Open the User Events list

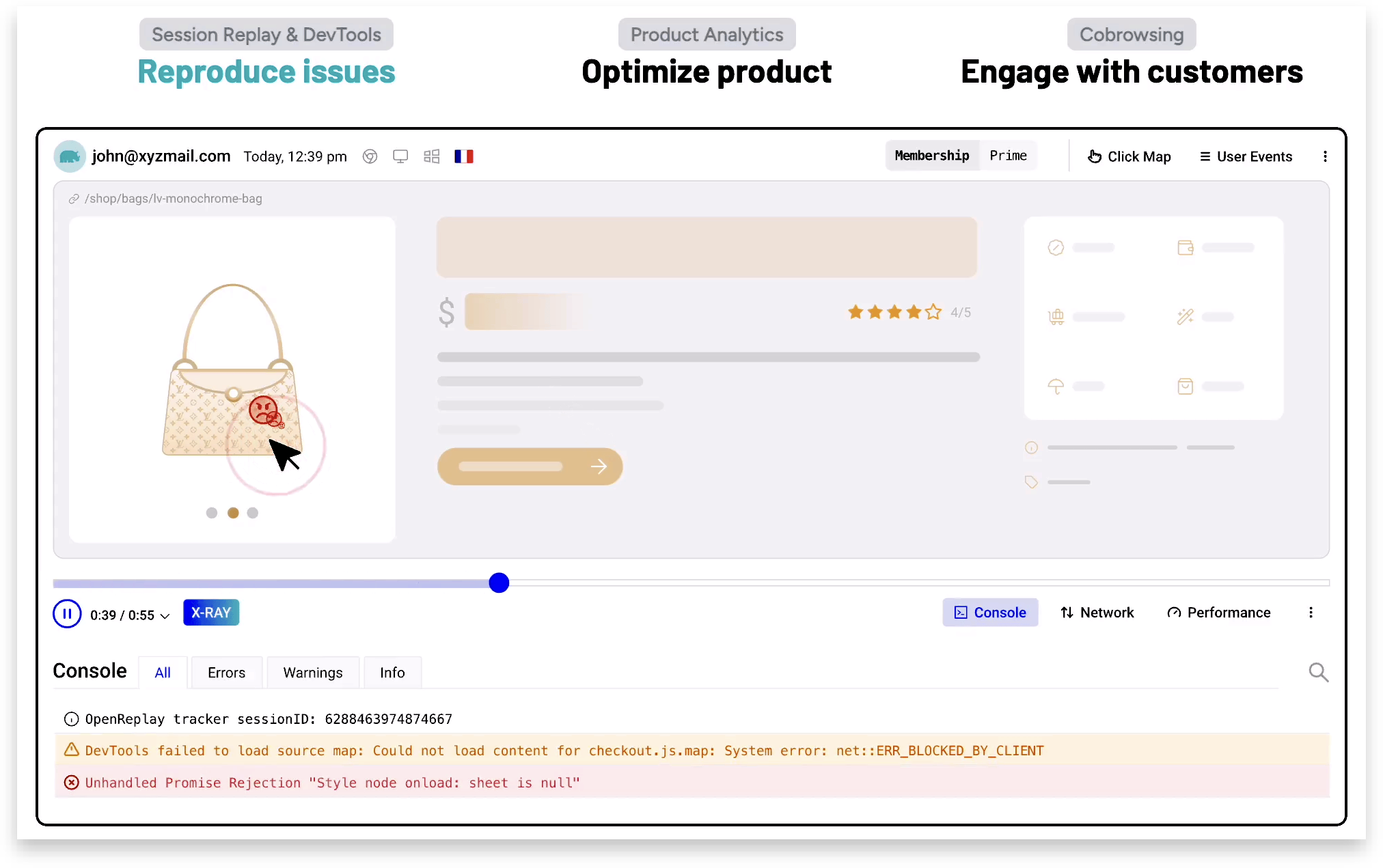point(1246,156)
